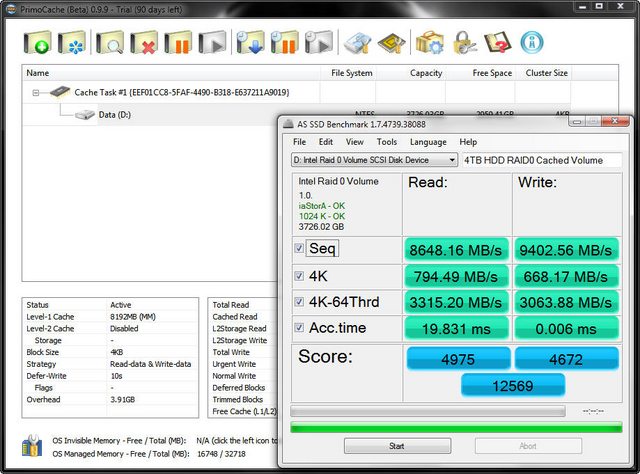
Task: Click the 4TB HDD RAID0 Cached Volume field
Action: (x=542, y=160)
